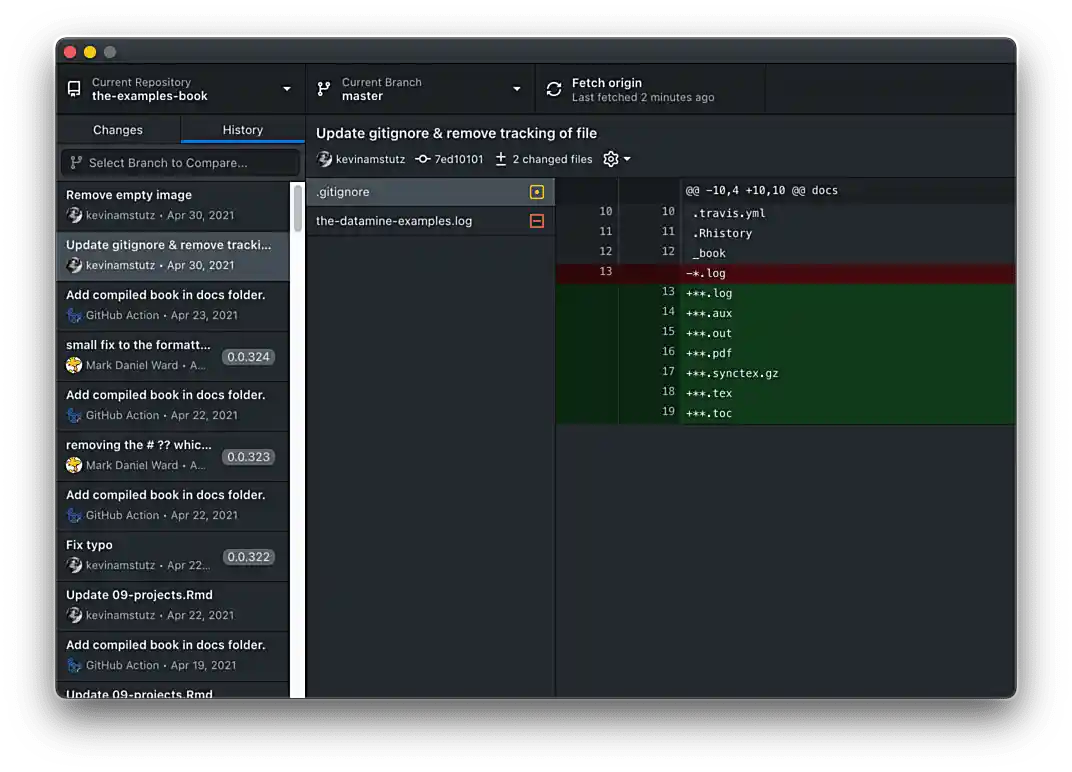Click kevinamstutz avatar in commit details
Viewport: 1072px width, 772px height.
click(323, 159)
